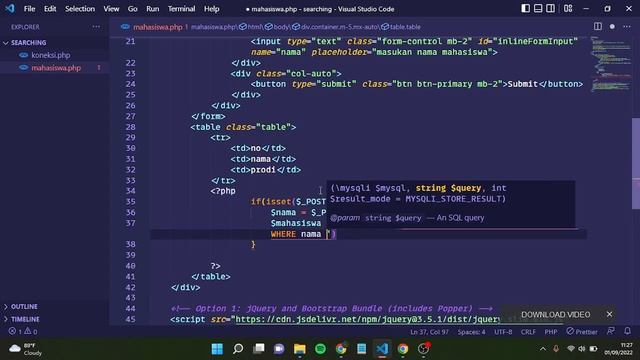Screen dimensions: 640x360
Task: Open second Chrome icon beside VS Code
Action: (x=403, y=349)
